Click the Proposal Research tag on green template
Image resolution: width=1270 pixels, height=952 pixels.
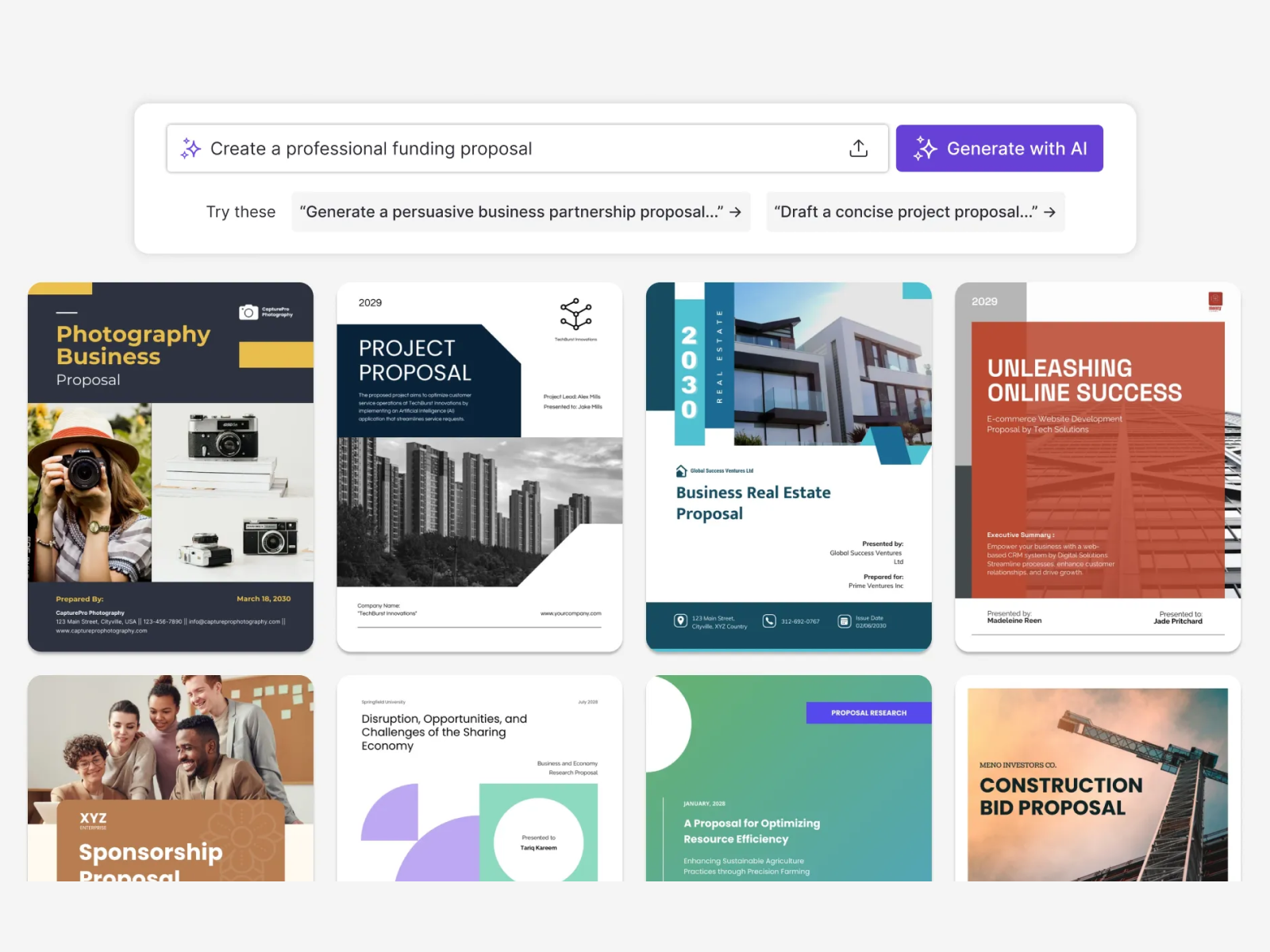coord(868,712)
